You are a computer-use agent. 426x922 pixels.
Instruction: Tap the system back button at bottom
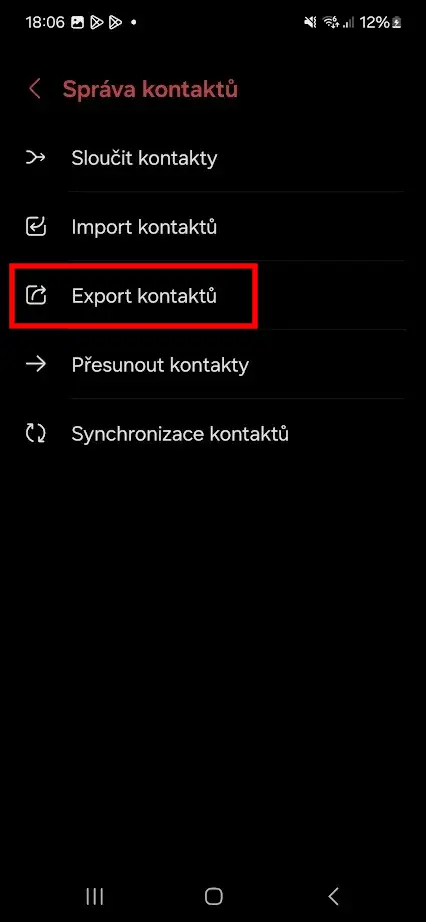[x=333, y=896]
